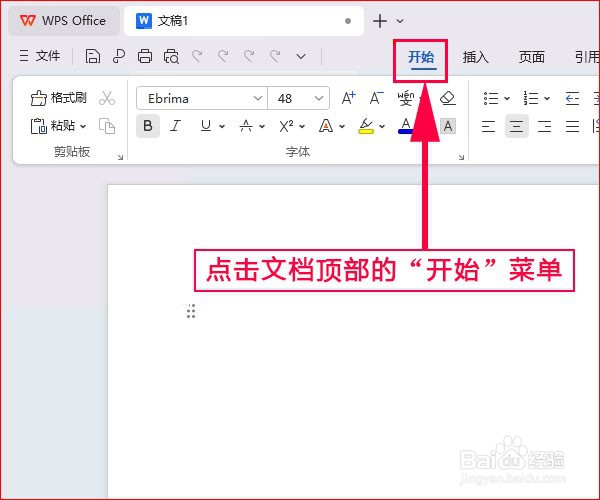Screen dimensions: 600x500
Task: Click the Decrease Indent icon
Action: tap(572, 98)
